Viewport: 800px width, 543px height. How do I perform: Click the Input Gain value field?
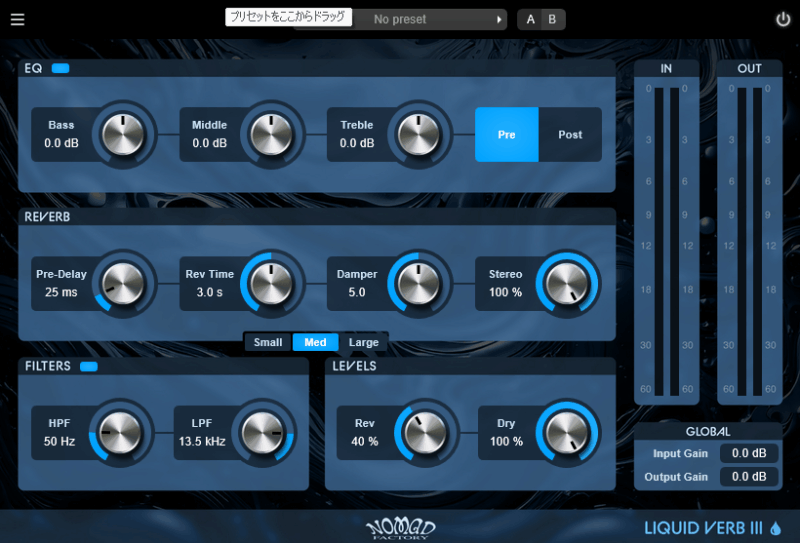(x=749, y=453)
